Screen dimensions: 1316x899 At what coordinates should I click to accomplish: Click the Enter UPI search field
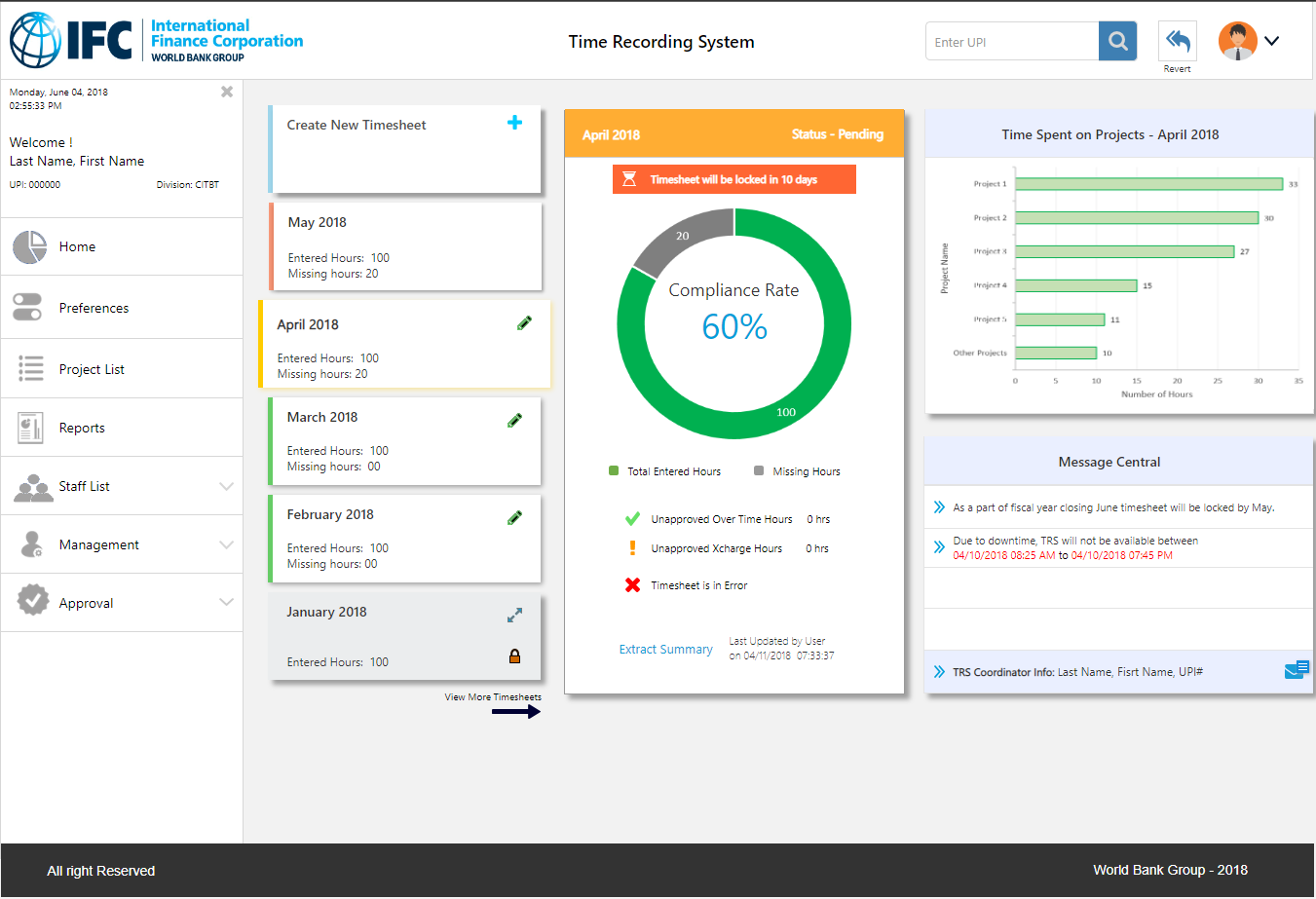(x=1011, y=42)
